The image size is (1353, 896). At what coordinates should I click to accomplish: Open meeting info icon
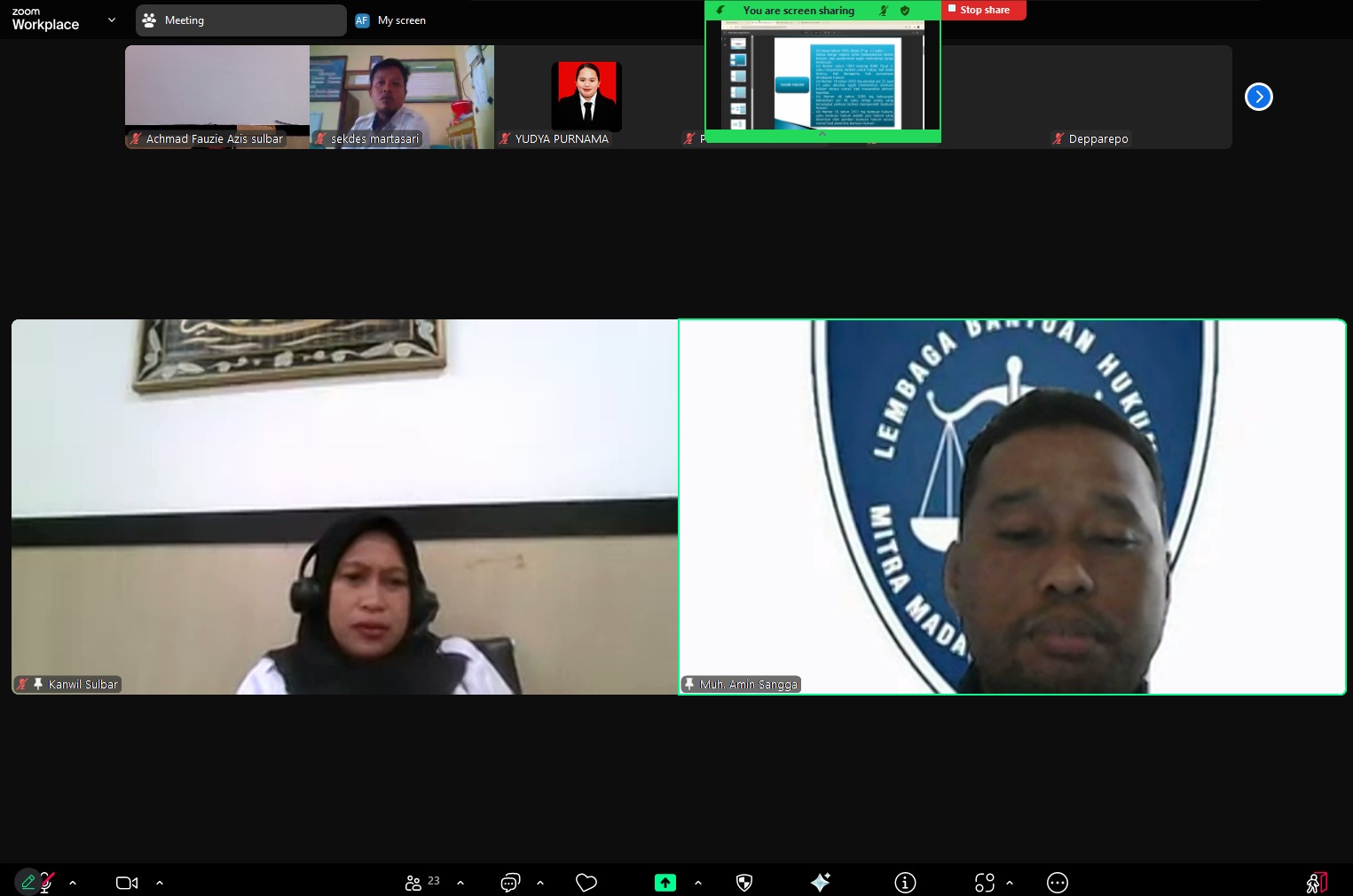point(905,883)
